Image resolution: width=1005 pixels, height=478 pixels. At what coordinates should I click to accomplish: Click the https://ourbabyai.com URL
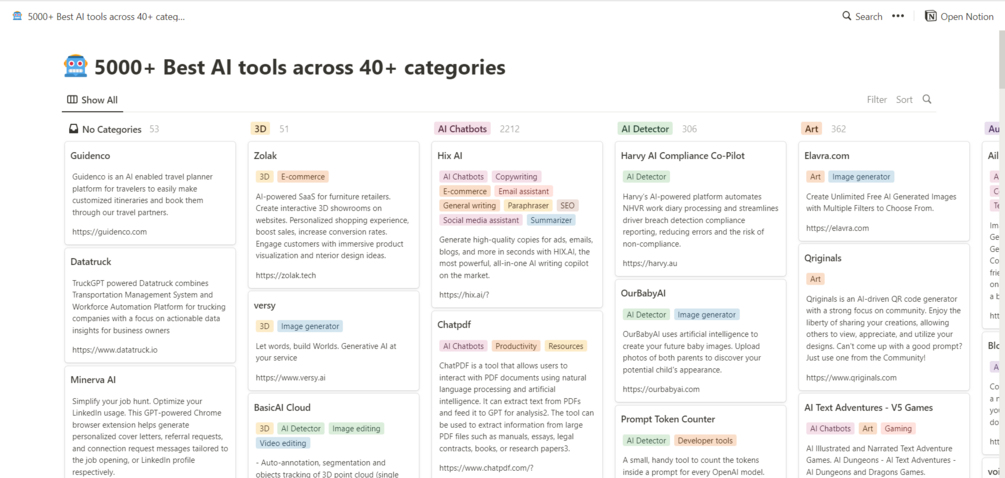661,389
